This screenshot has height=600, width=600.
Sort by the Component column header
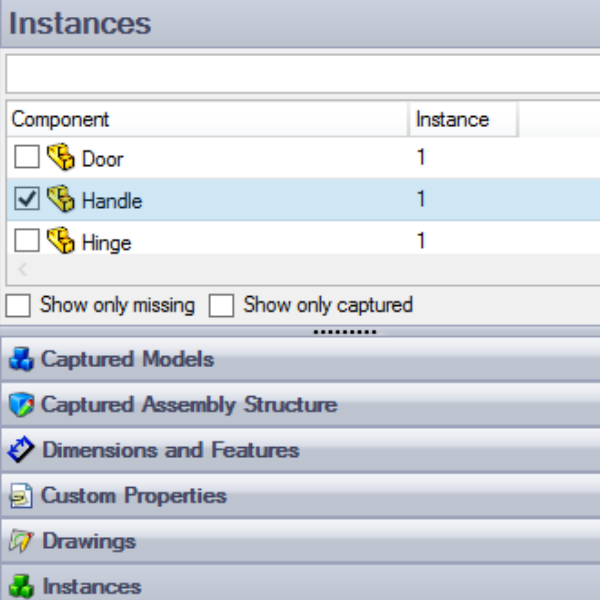[x=207, y=119]
